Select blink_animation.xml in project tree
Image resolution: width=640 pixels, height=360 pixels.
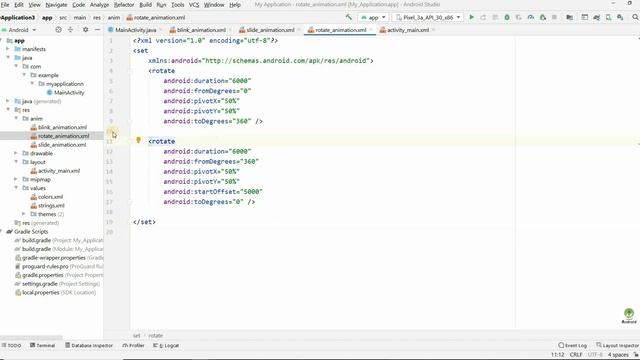[x=62, y=127]
